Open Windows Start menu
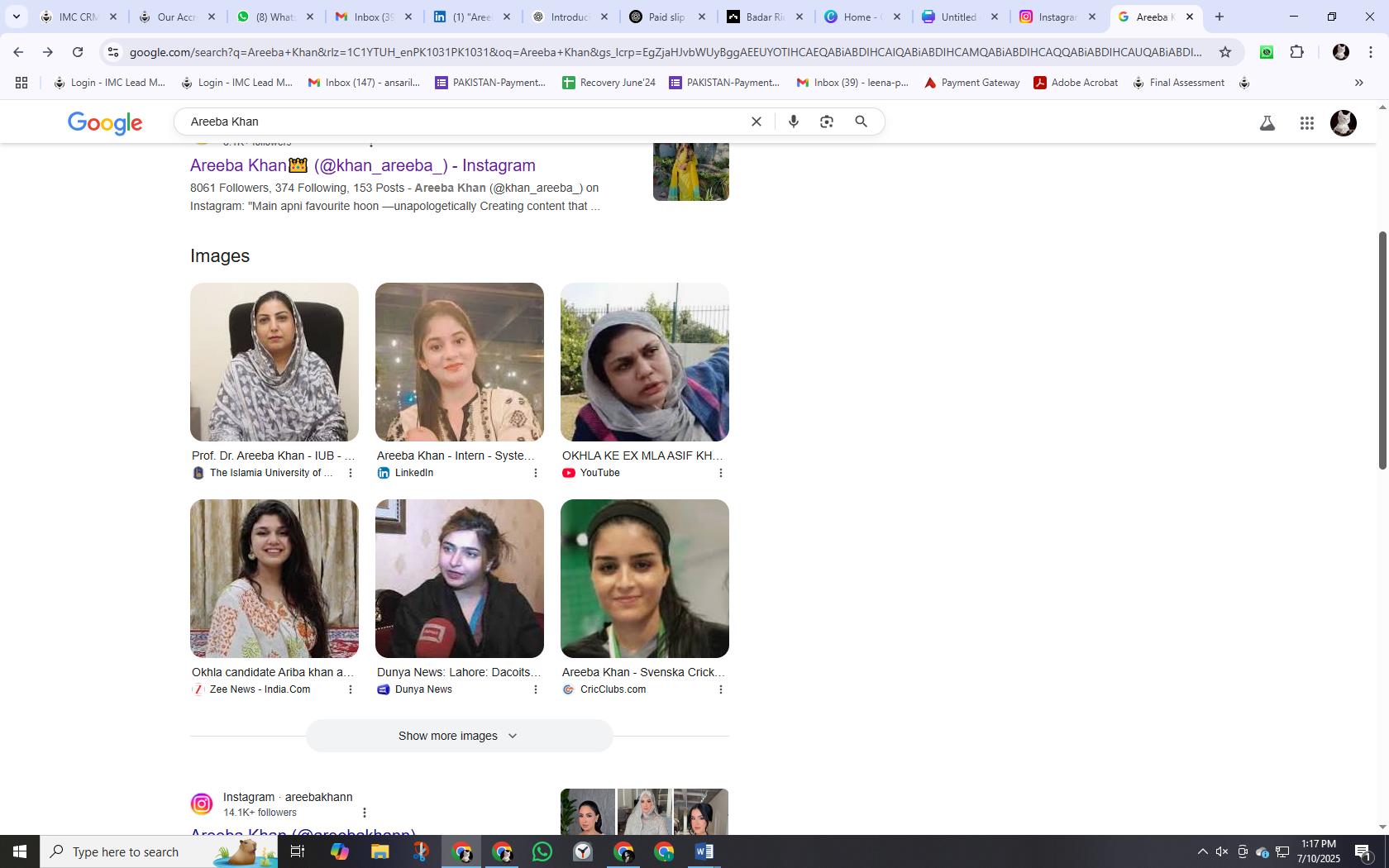1389x868 pixels. click(20, 851)
